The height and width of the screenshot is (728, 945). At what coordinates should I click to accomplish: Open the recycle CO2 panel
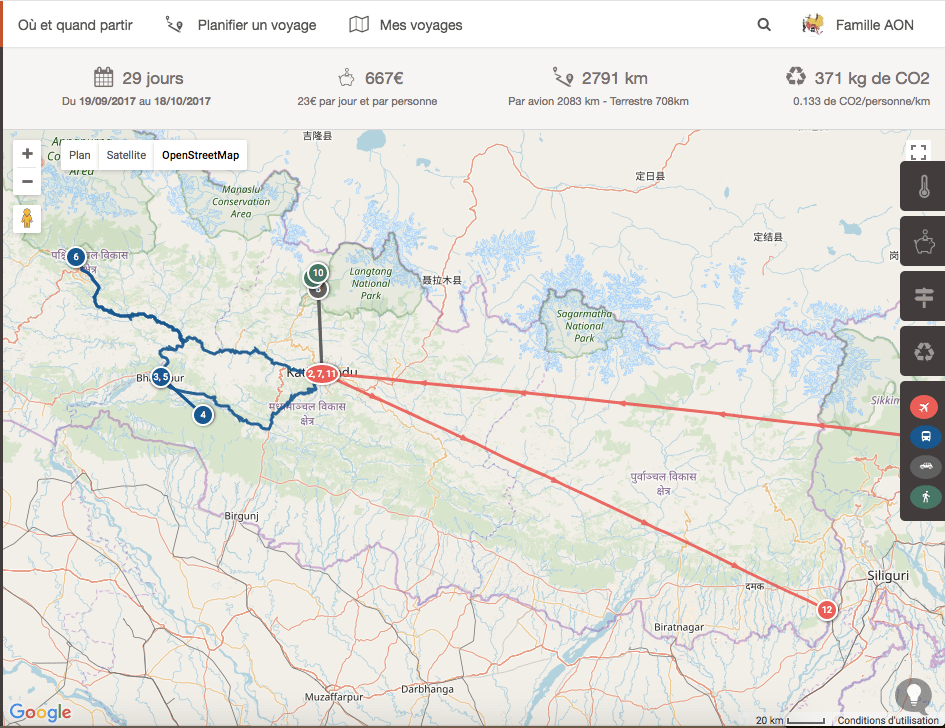coord(924,351)
